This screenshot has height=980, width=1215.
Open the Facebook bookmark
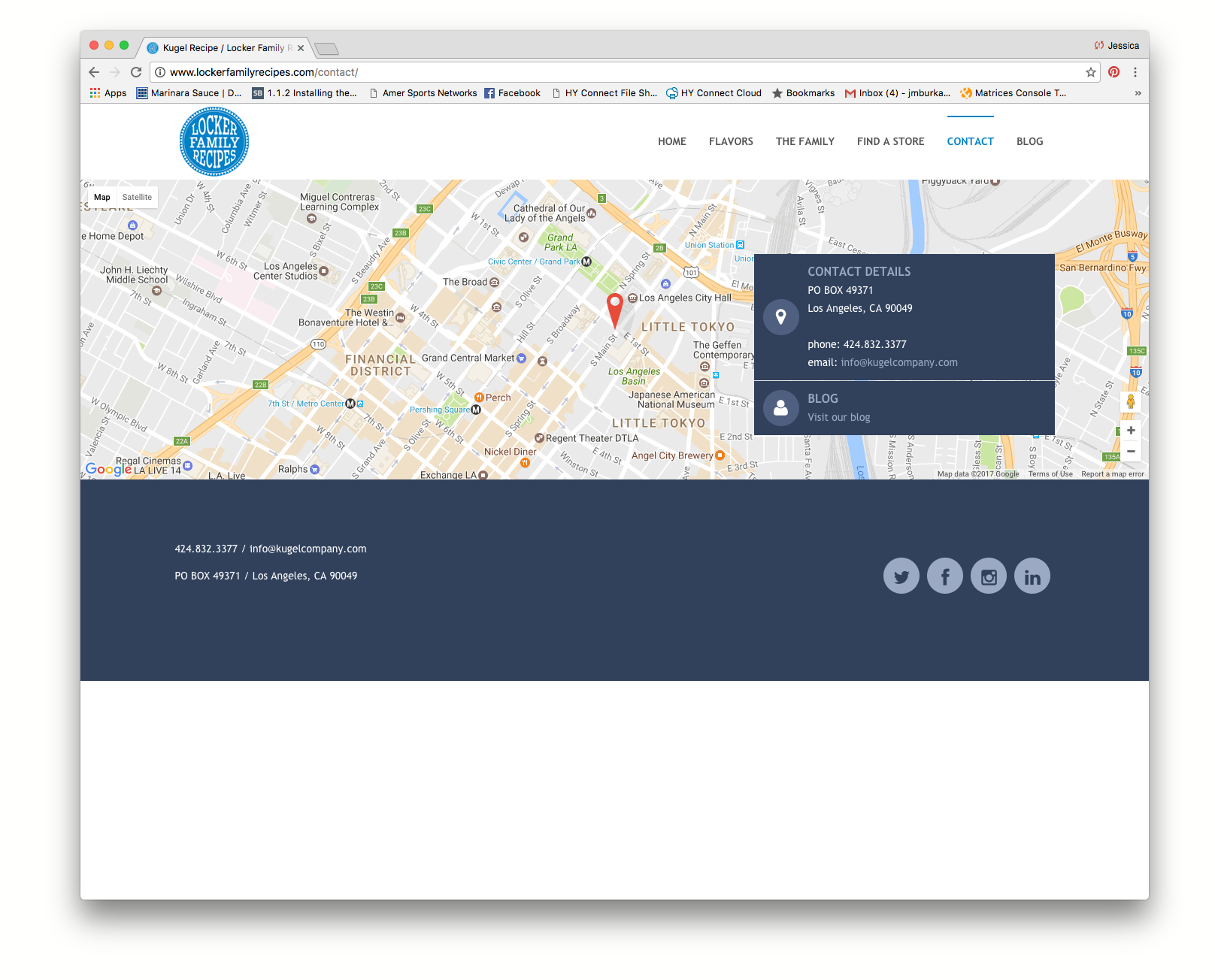tap(512, 93)
